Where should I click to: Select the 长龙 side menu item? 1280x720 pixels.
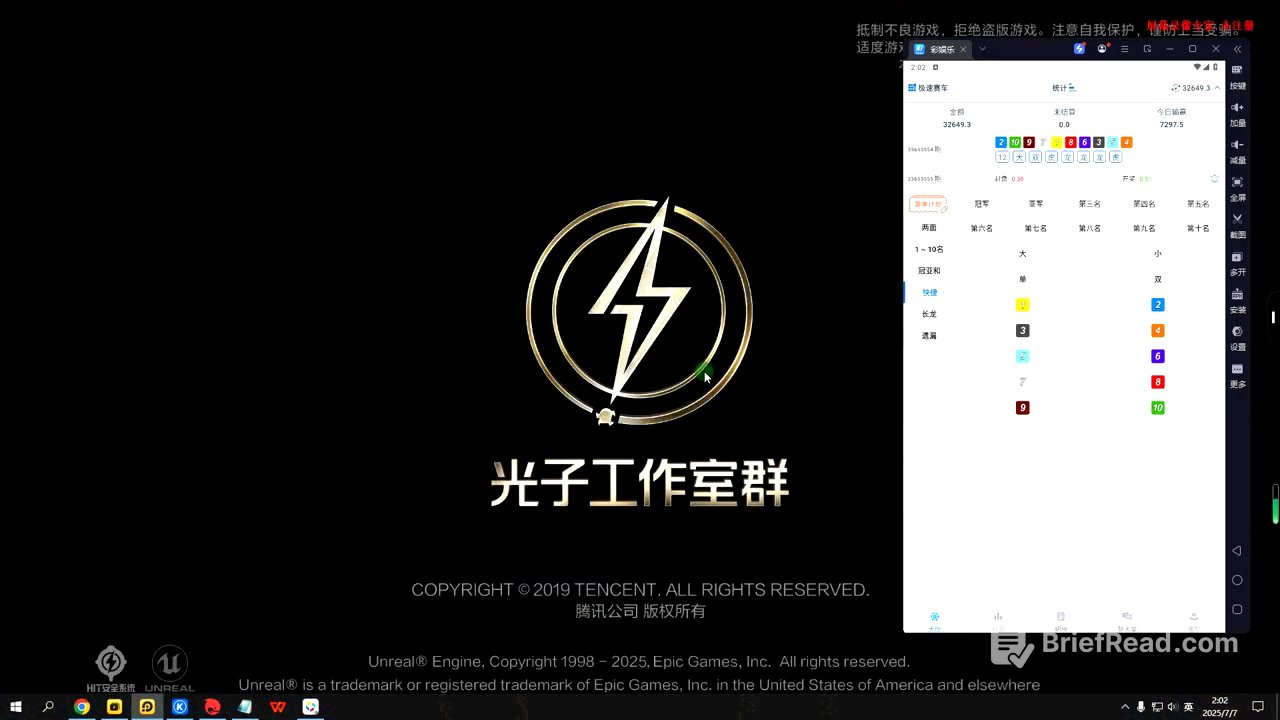pyautogui.click(x=929, y=314)
